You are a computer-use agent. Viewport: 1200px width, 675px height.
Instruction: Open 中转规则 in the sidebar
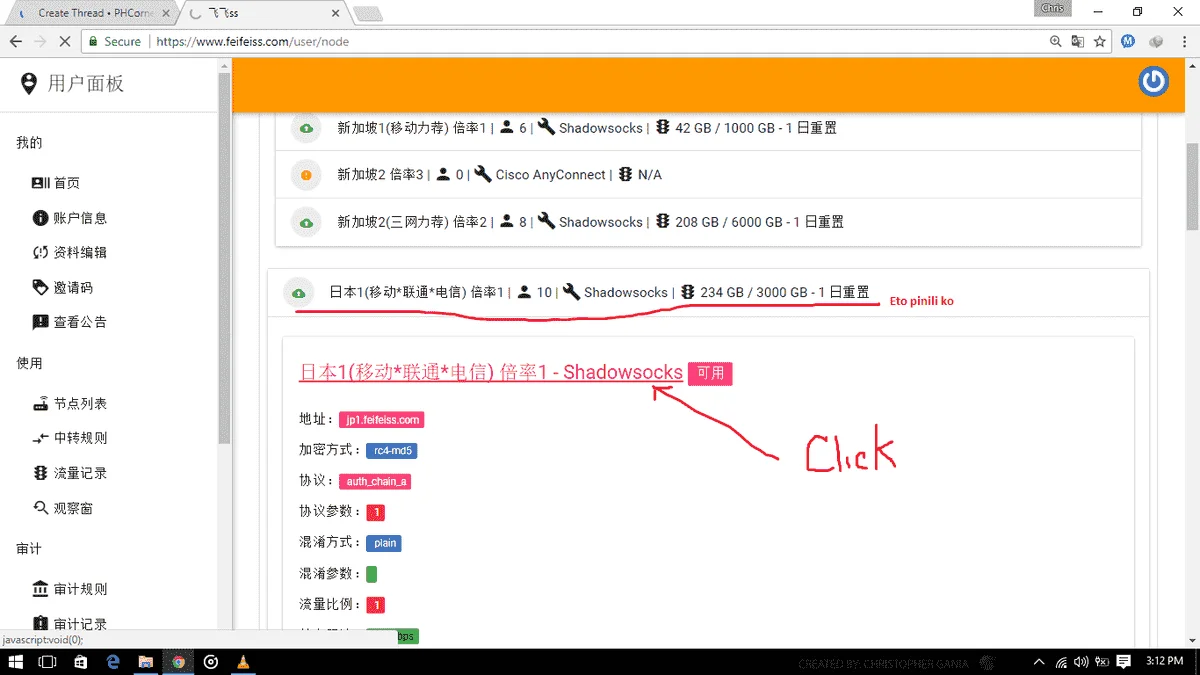70,438
